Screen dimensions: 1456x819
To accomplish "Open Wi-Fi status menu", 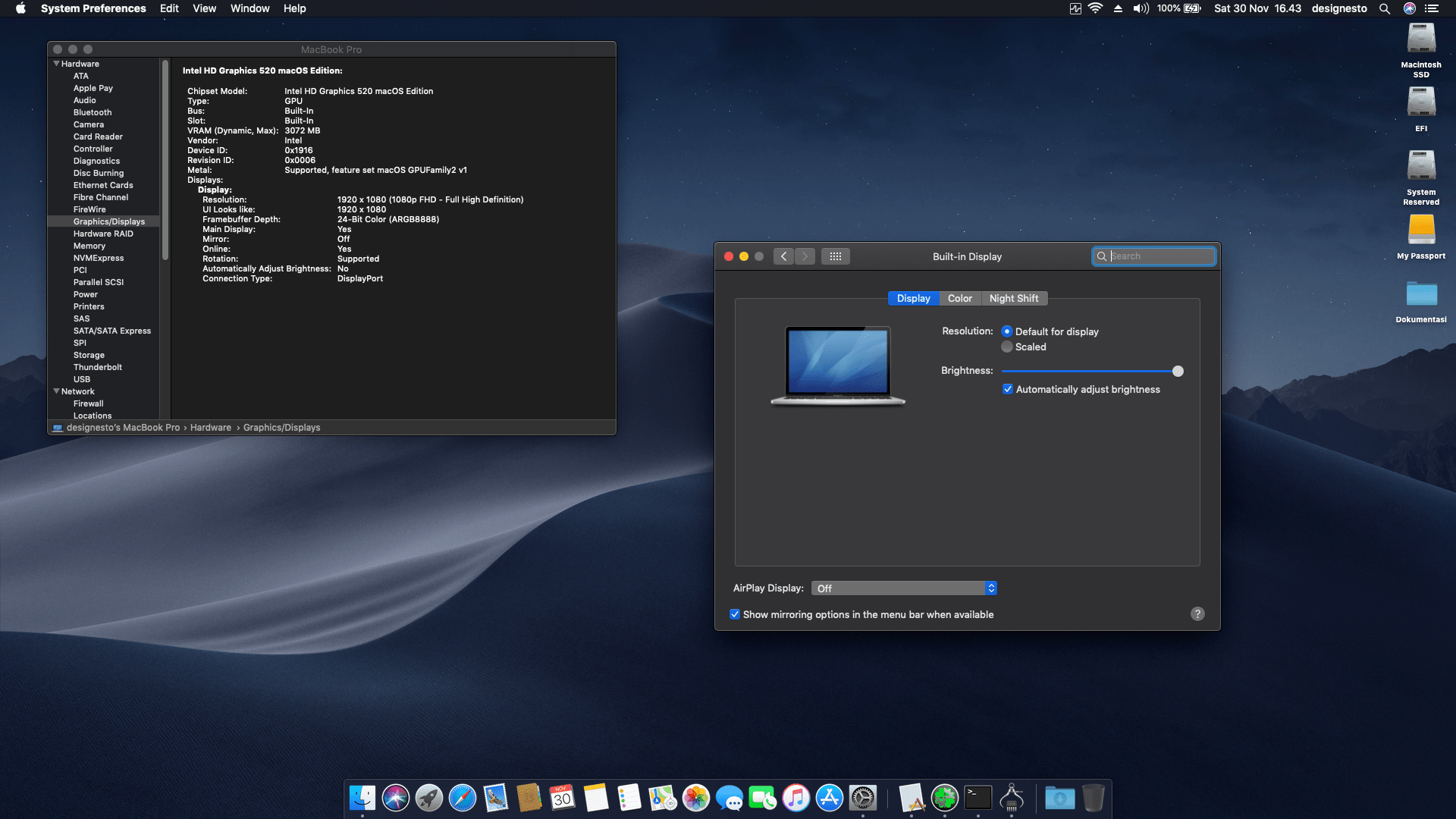I will click(x=1095, y=8).
